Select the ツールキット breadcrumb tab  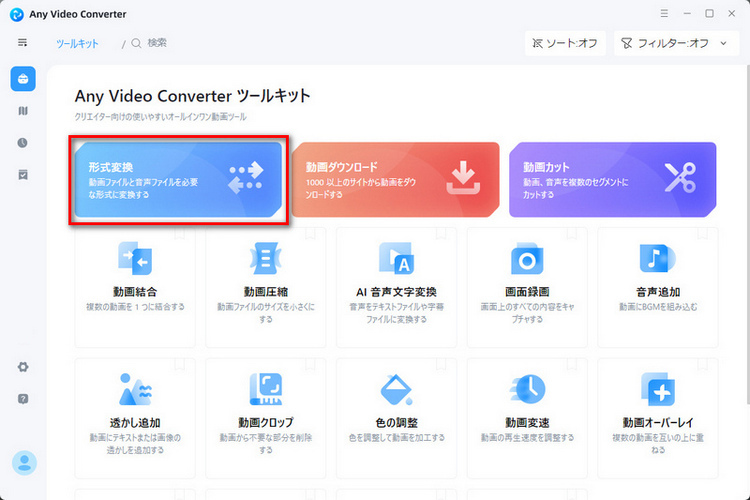click(77, 44)
